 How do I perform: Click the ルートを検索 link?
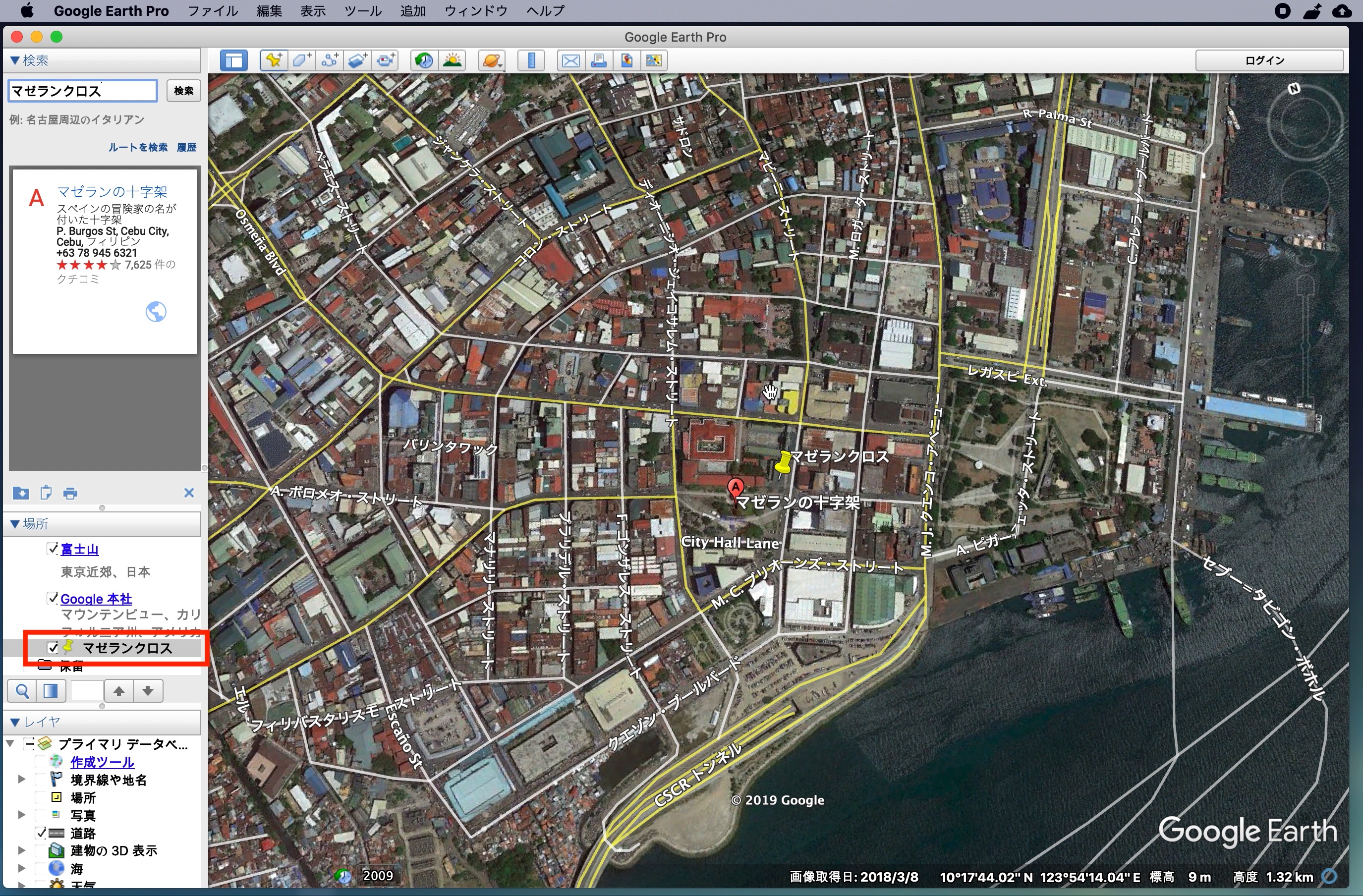138,147
